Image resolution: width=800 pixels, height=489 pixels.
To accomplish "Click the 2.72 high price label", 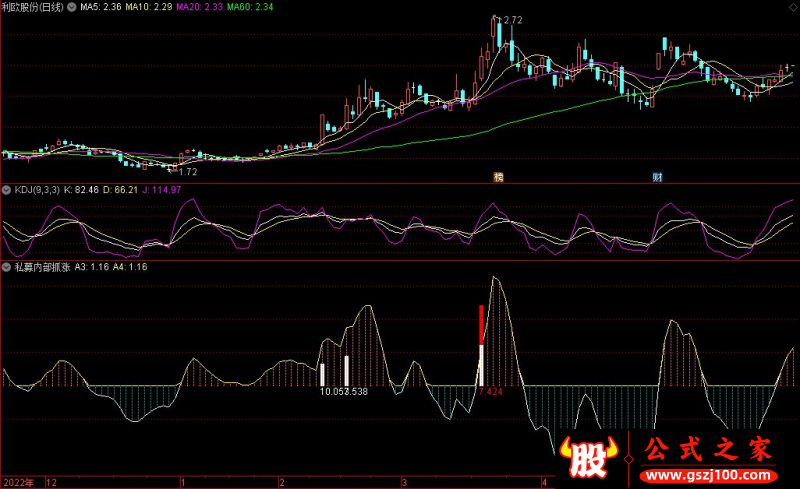I will pos(512,20).
